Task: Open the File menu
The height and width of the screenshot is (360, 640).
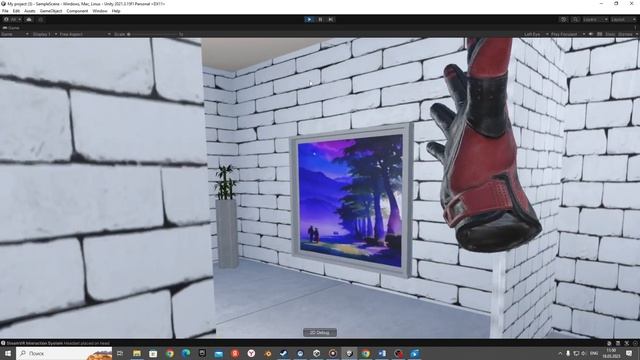Action: pyautogui.click(x=5, y=11)
